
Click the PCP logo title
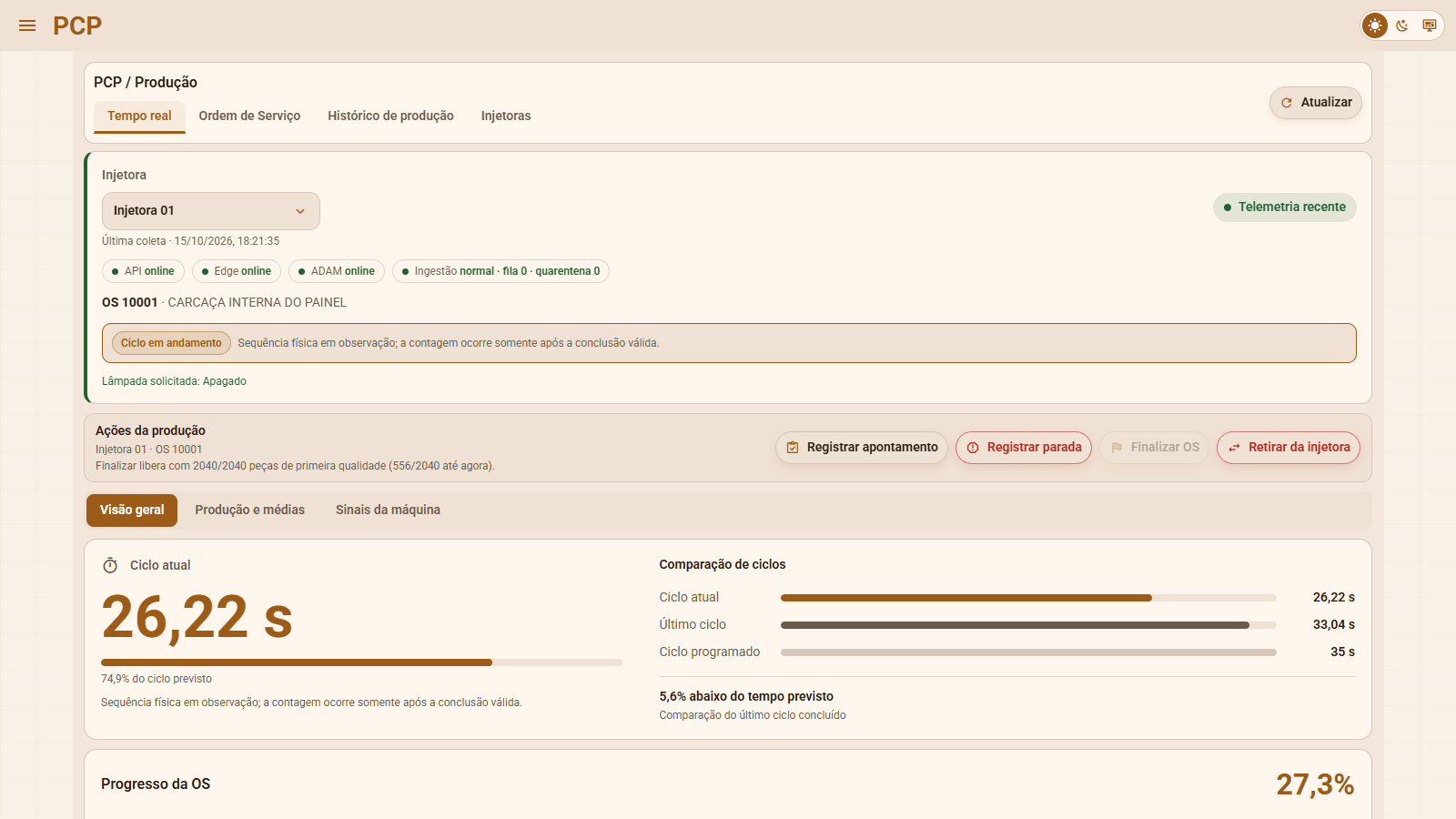point(77,25)
